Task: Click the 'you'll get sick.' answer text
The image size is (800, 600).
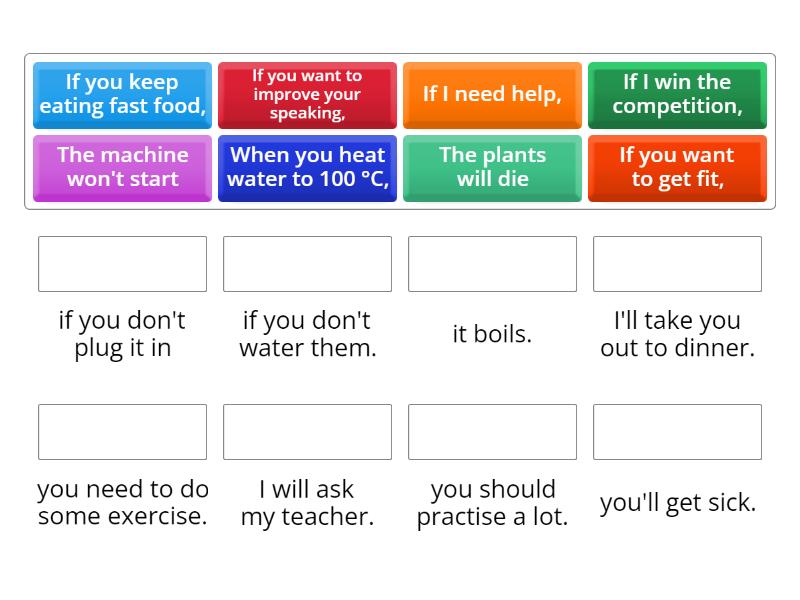Action: click(x=677, y=502)
